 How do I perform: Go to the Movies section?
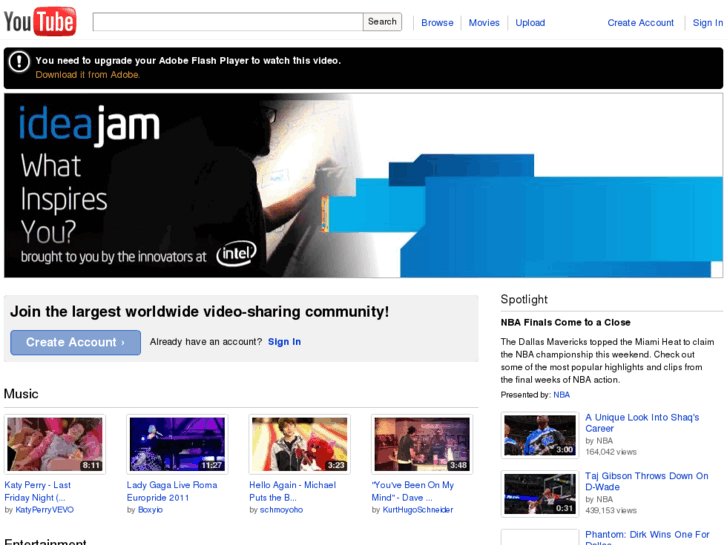484,23
